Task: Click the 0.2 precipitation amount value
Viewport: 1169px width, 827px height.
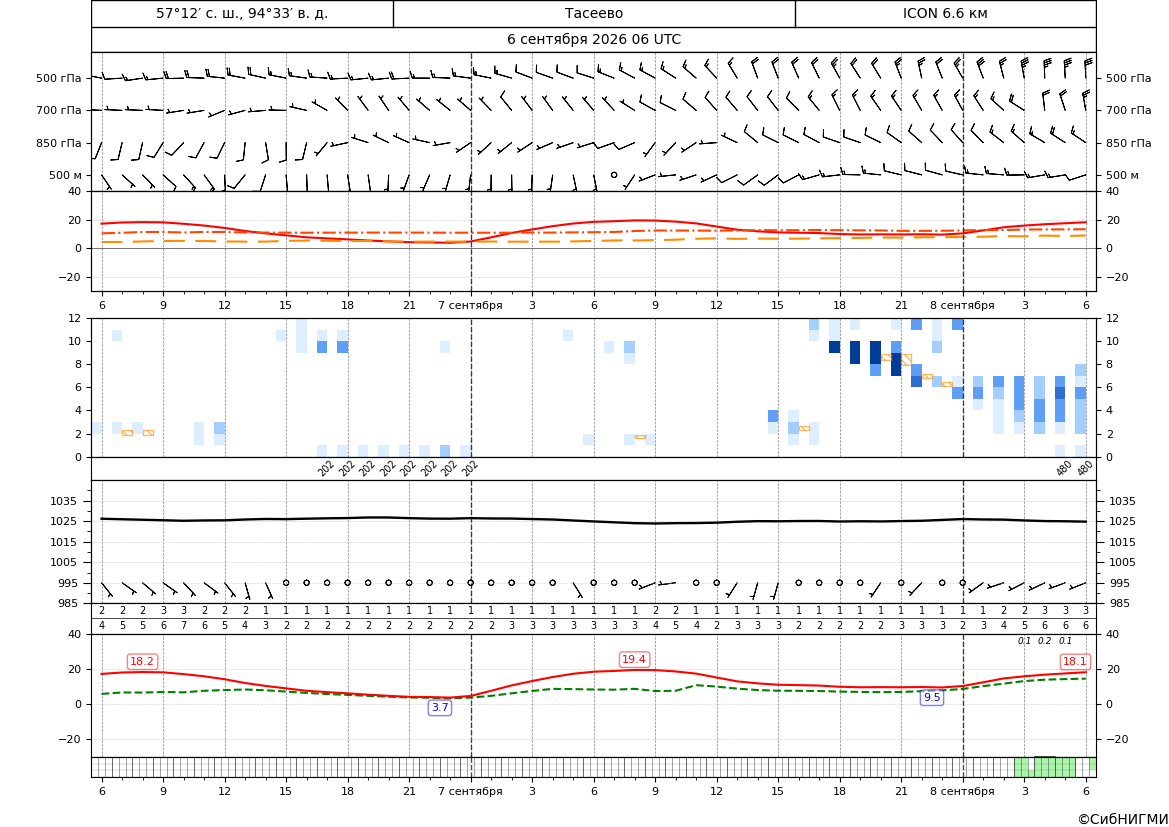Action: point(1044,641)
